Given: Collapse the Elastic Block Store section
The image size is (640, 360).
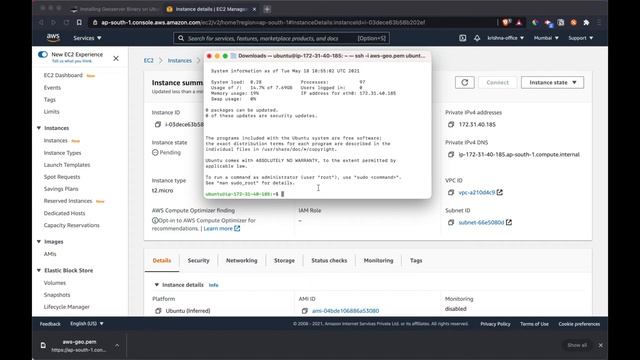Looking at the screenshot, I should 39,270.
